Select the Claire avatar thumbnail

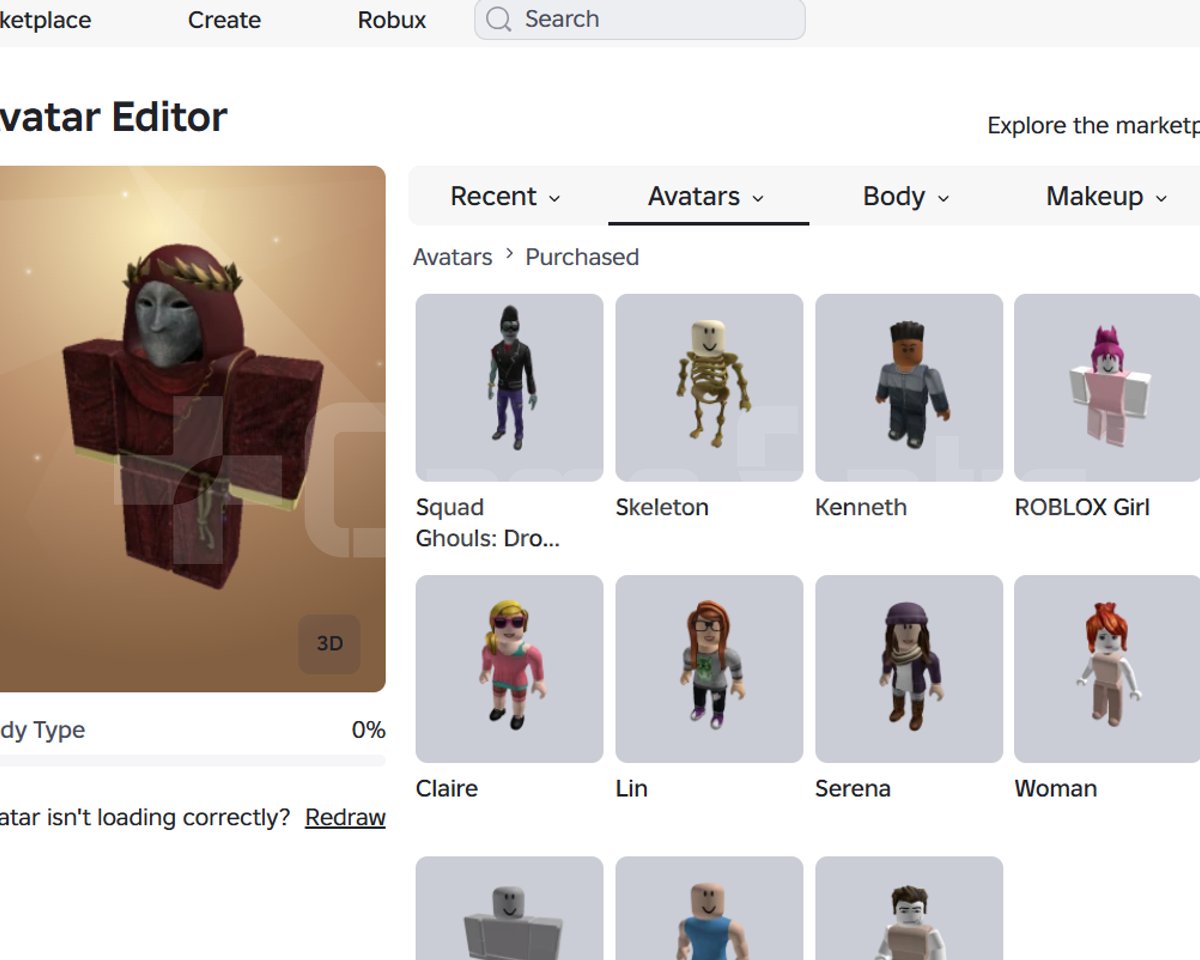click(509, 669)
